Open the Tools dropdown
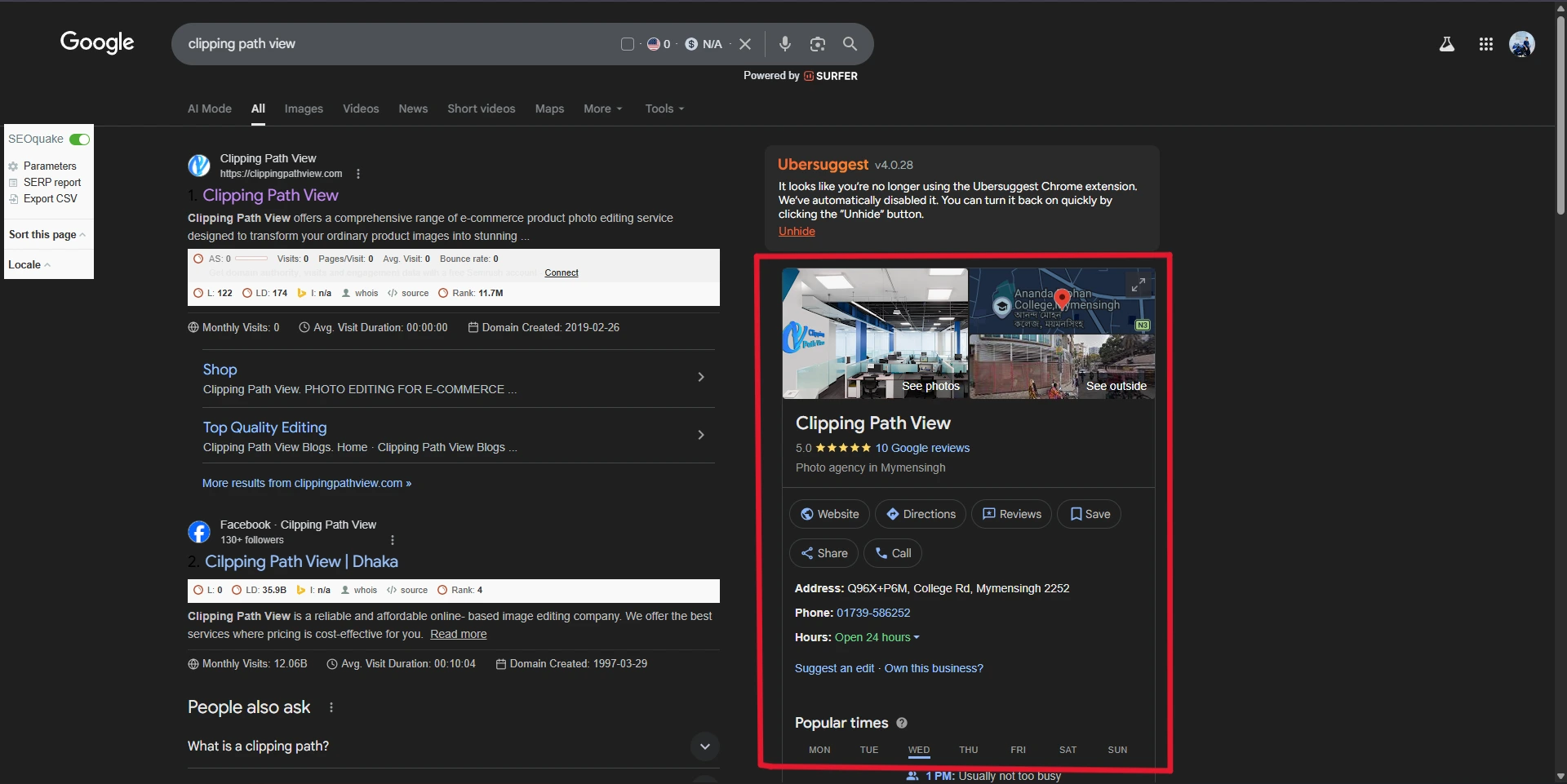Image resolution: width=1567 pixels, height=784 pixels. 664,109
